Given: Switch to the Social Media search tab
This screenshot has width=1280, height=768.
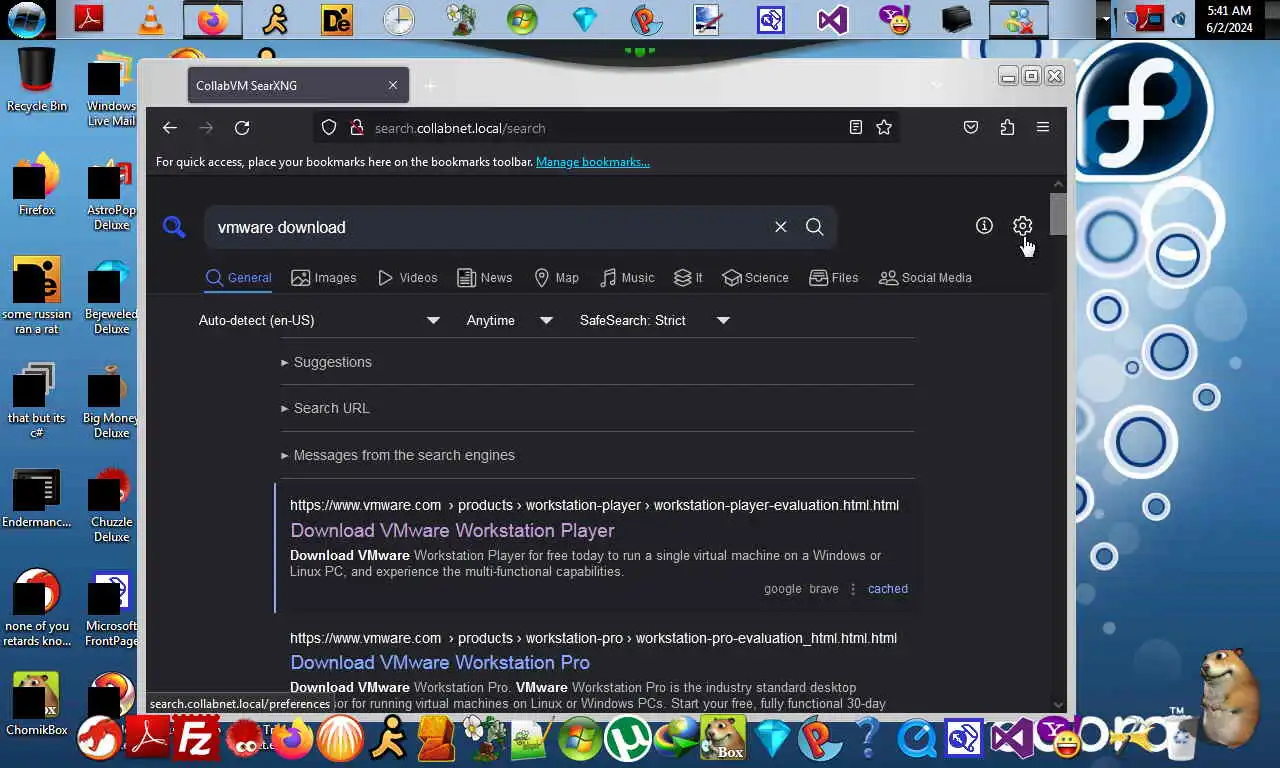Looking at the screenshot, I should [x=925, y=278].
